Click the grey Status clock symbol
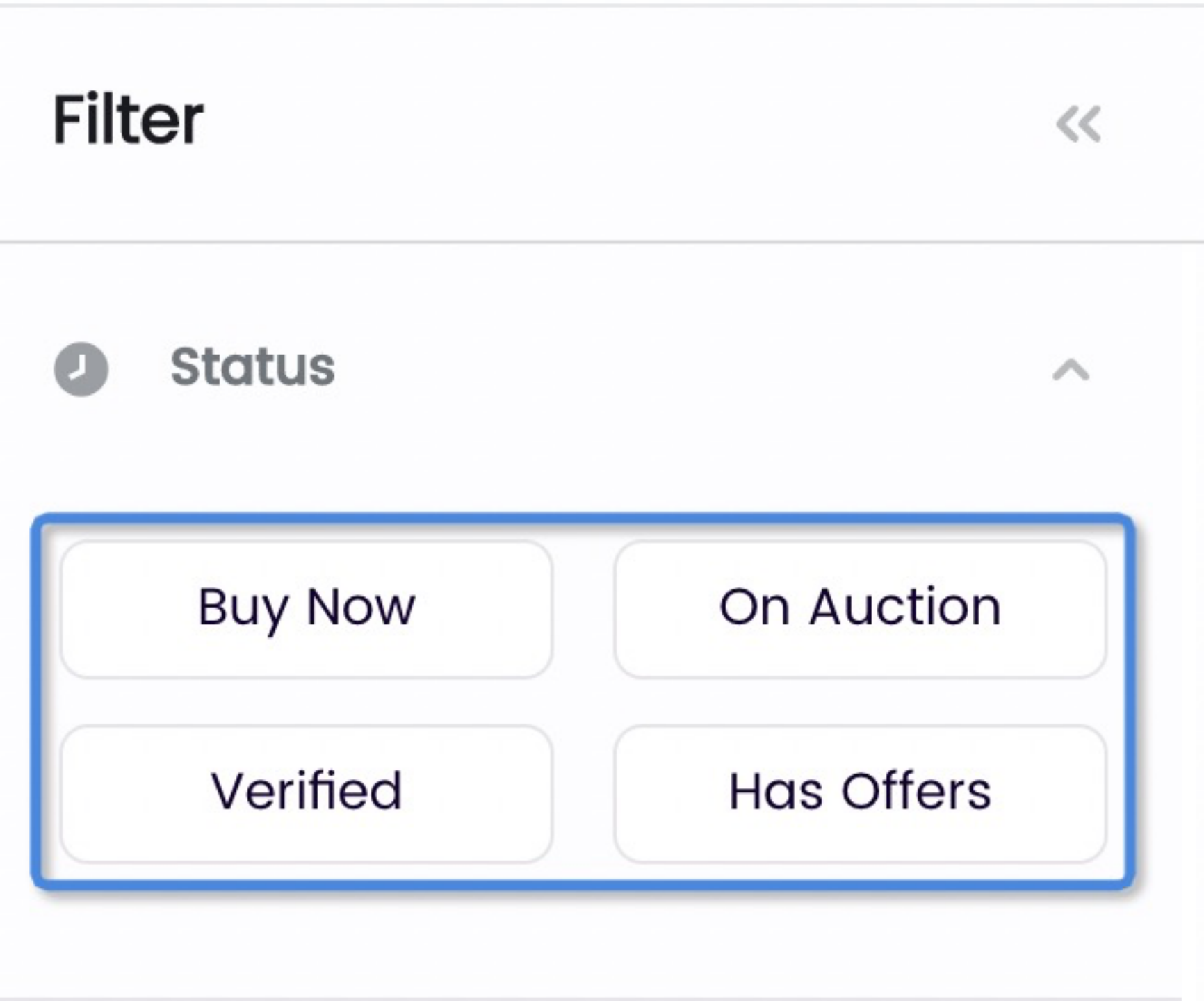Viewport: 1204px width, 1001px height. pos(81,368)
